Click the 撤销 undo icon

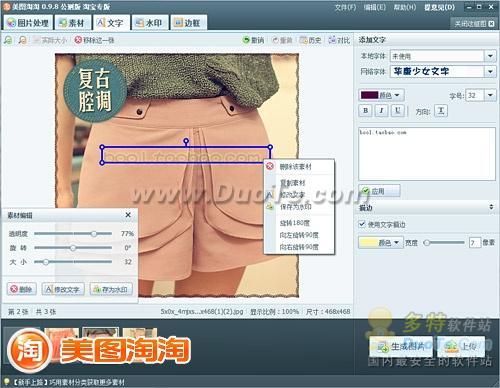click(x=246, y=40)
